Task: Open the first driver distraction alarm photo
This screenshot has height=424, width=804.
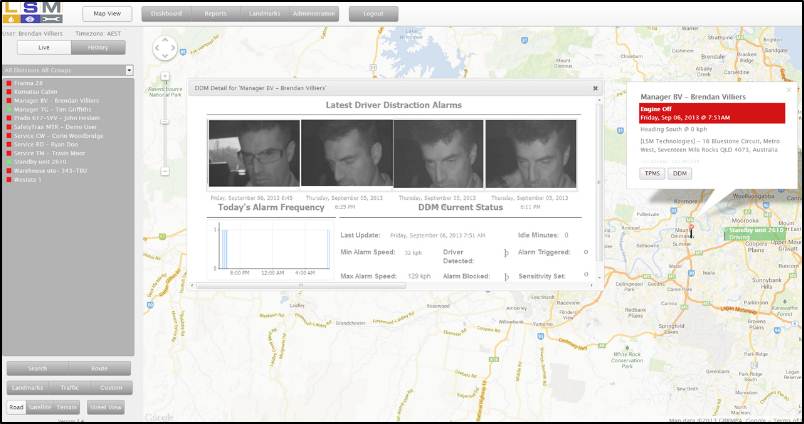Action: click(x=253, y=154)
